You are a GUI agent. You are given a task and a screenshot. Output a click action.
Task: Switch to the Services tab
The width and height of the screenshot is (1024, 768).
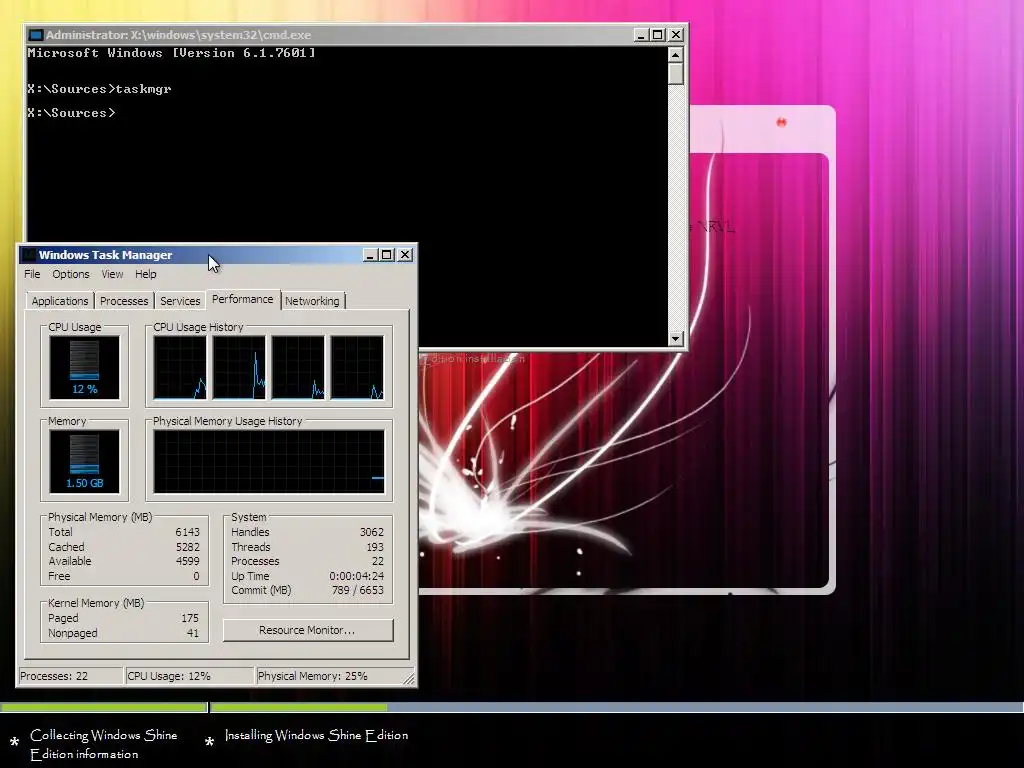point(180,301)
